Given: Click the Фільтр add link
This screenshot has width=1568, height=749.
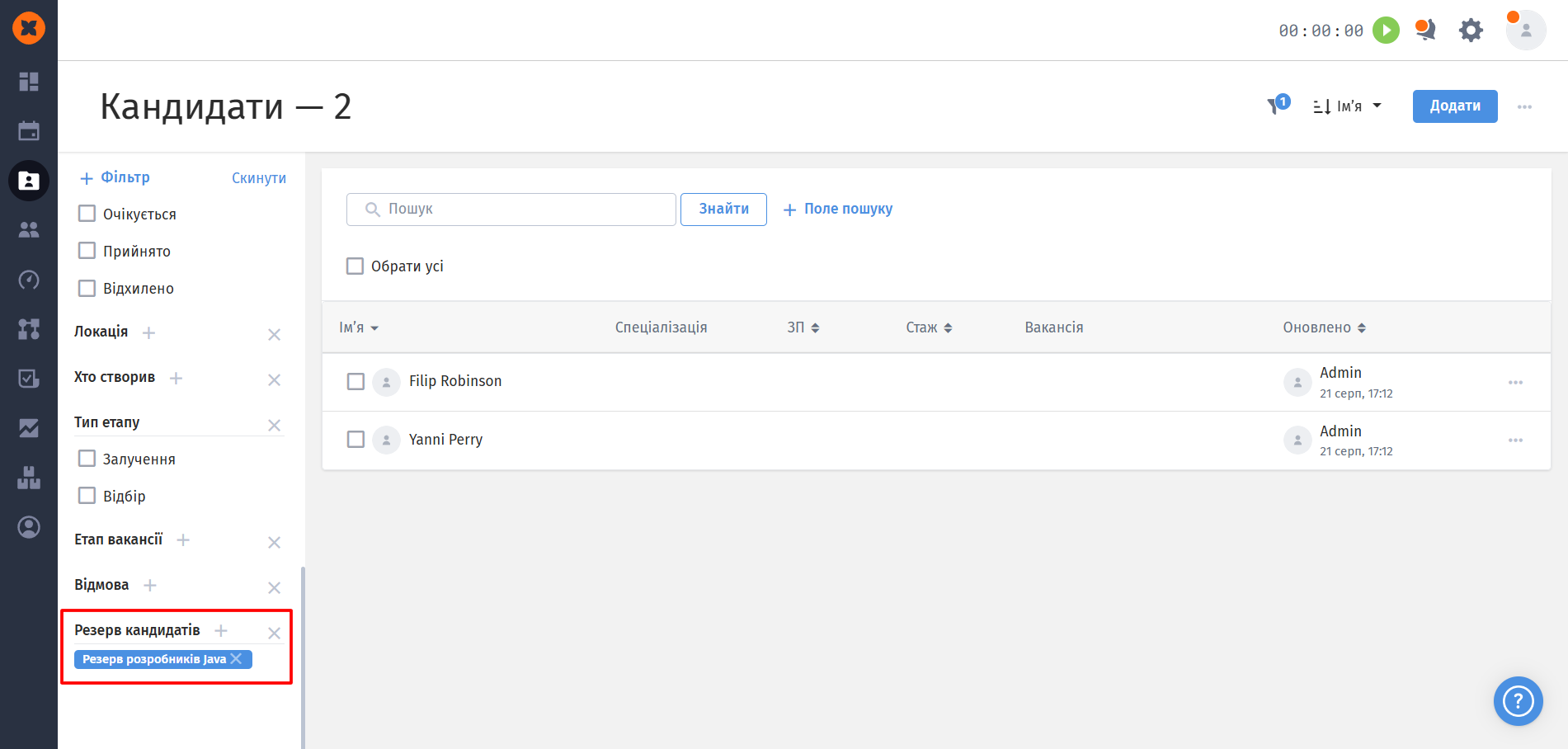Looking at the screenshot, I should [x=115, y=177].
